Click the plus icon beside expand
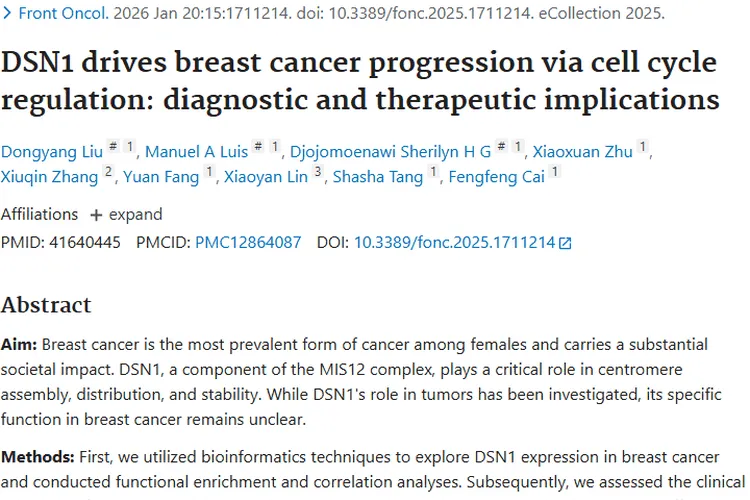Viewport: 750px width, 500px height. [x=96, y=215]
